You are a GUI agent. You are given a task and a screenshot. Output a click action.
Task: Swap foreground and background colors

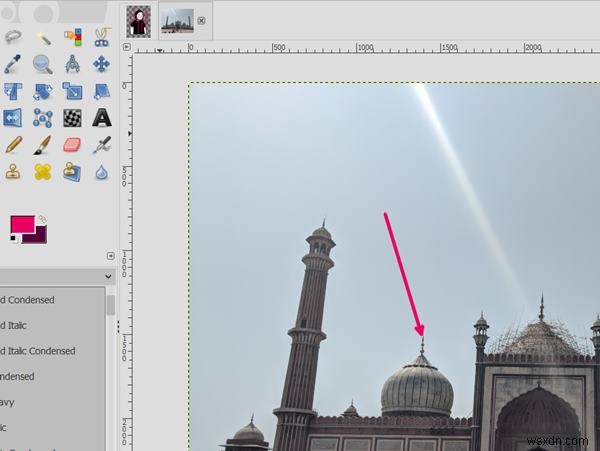point(42,219)
